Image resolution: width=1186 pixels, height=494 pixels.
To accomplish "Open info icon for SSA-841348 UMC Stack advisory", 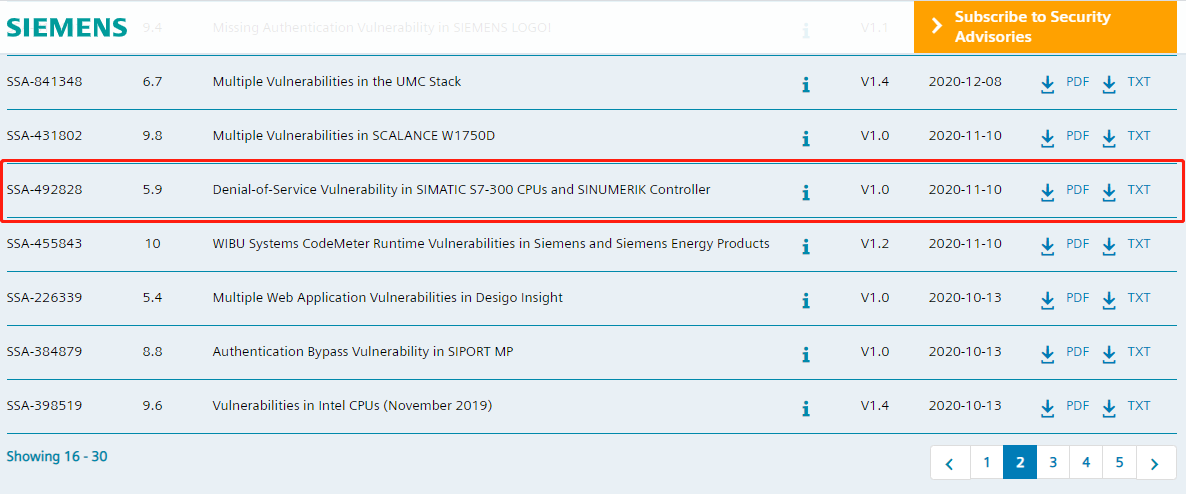I will pos(806,85).
